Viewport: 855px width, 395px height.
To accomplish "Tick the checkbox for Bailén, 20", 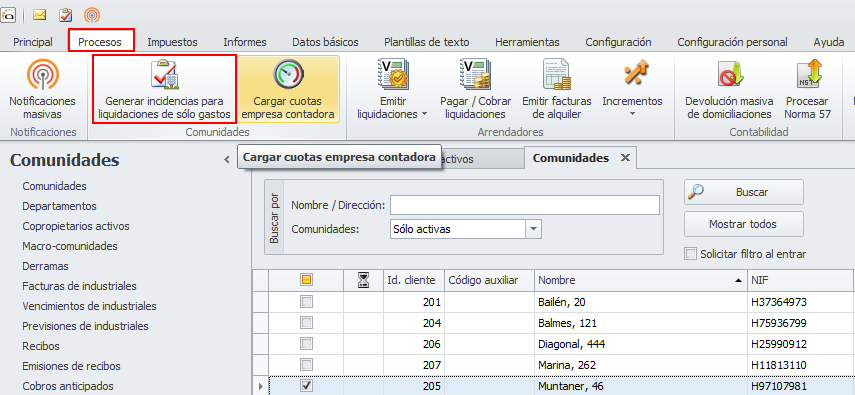I will tap(306, 302).
